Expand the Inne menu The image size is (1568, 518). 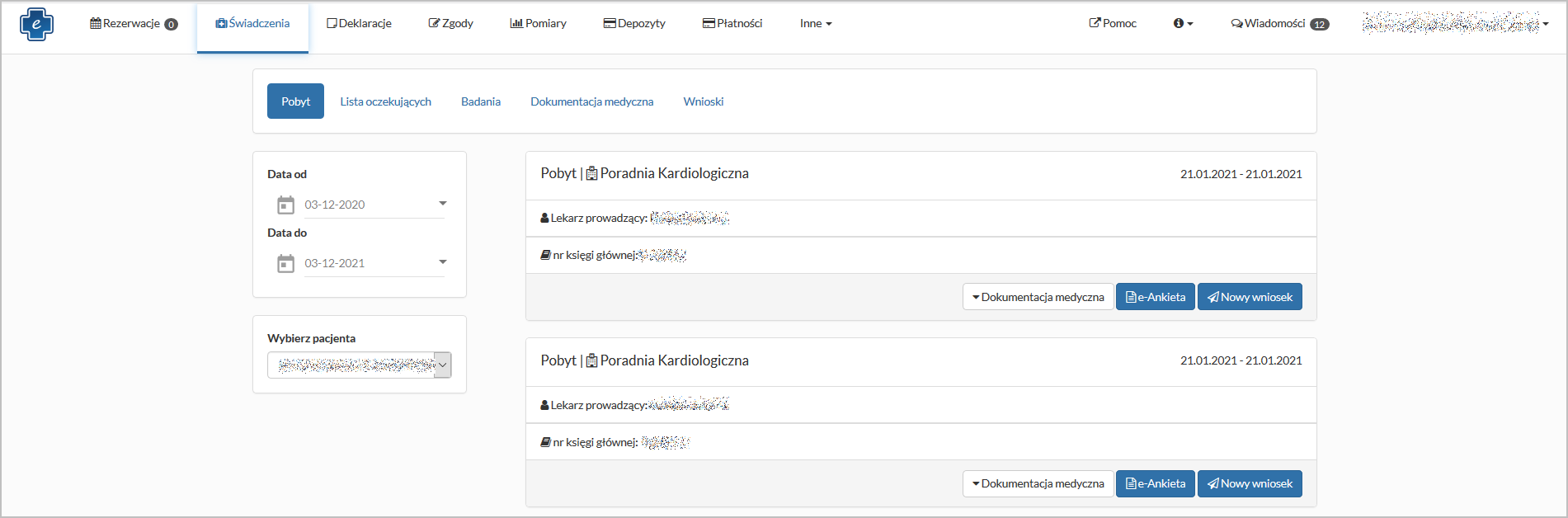click(x=815, y=24)
